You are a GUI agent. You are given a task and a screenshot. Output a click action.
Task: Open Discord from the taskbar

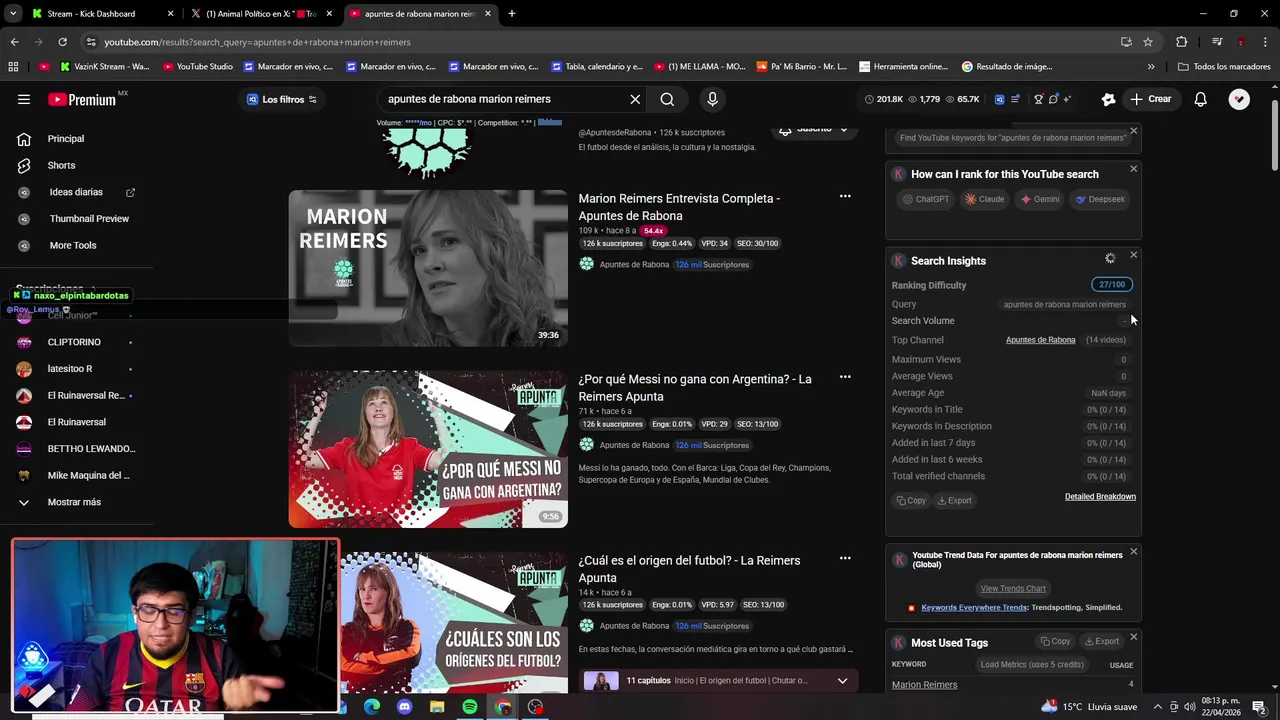click(x=404, y=707)
